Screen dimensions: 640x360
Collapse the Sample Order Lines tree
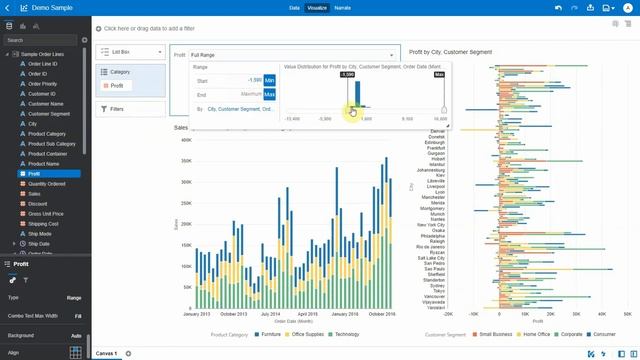[x=7, y=54]
